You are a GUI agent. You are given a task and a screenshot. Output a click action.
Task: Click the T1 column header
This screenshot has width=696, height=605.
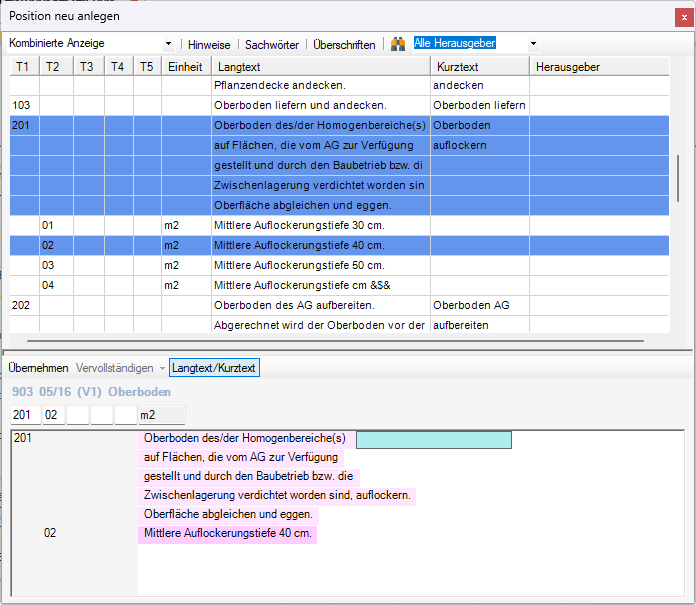[x=24, y=67]
